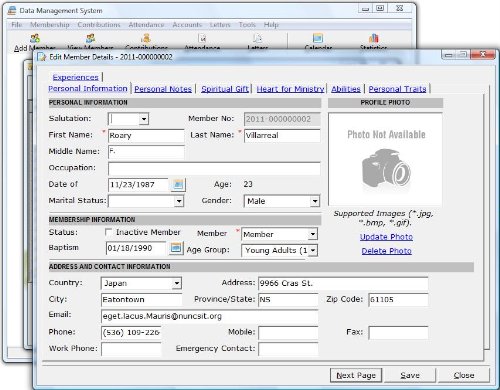
Task: Click the Province/State field containing NS
Action: click(x=288, y=300)
